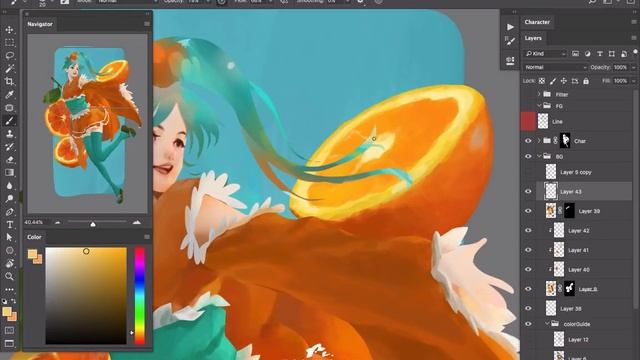Hide Layer 40 visibility eye
640x360 pixels.
point(528,270)
